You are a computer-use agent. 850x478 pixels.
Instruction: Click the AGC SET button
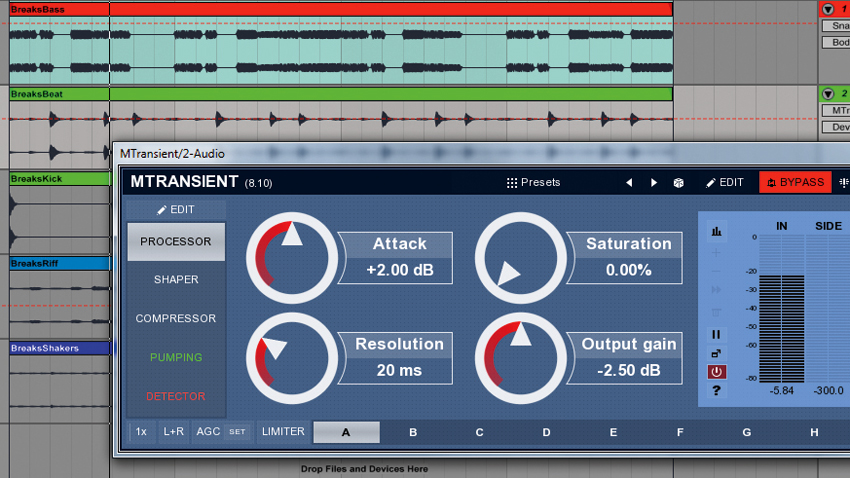tap(237, 432)
